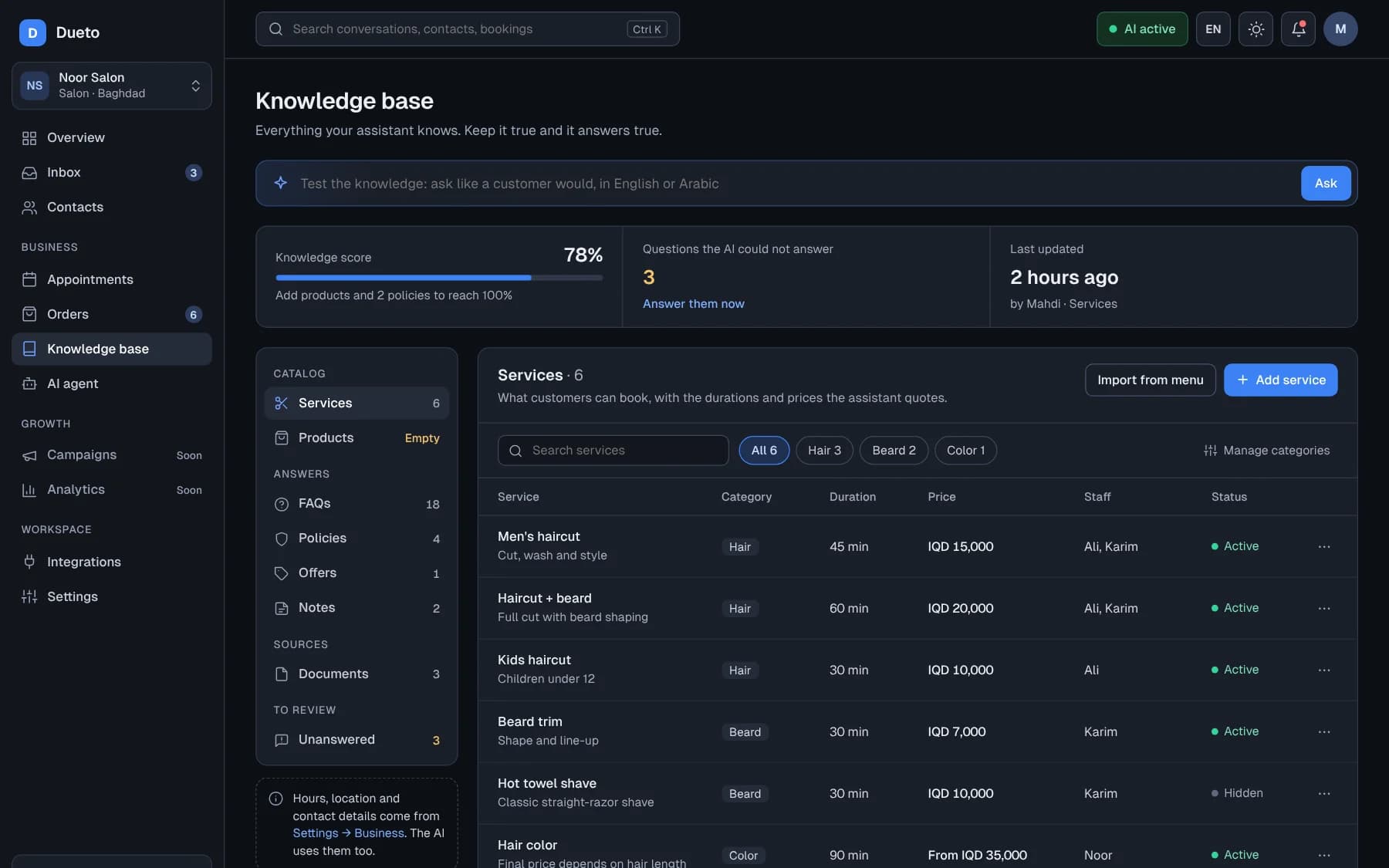Open notifications bell

[x=1298, y=29]
